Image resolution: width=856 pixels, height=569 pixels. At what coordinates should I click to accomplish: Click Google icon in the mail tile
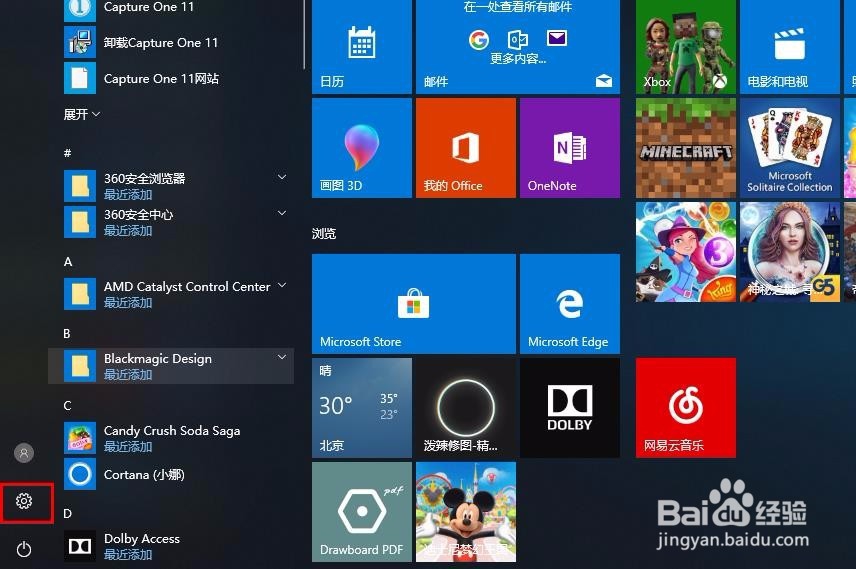(x=479, y=39)
